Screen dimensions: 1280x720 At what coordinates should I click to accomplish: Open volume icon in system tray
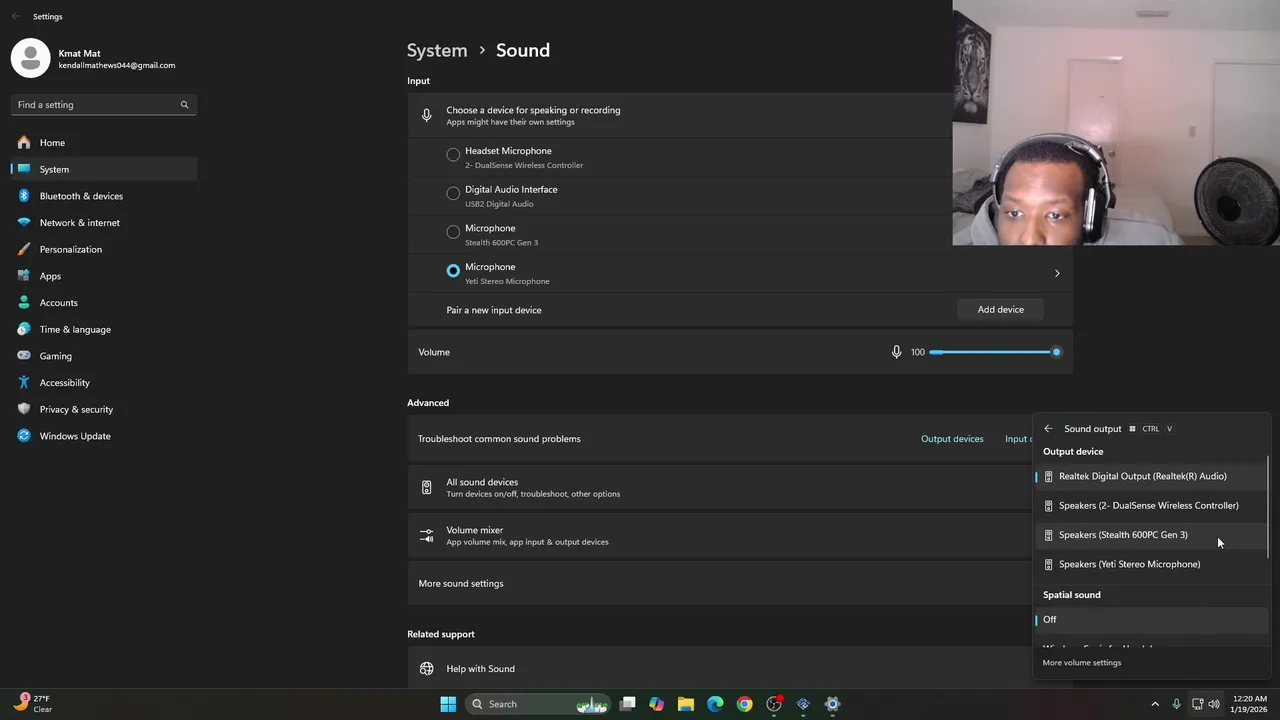(x=1214, y=704)
